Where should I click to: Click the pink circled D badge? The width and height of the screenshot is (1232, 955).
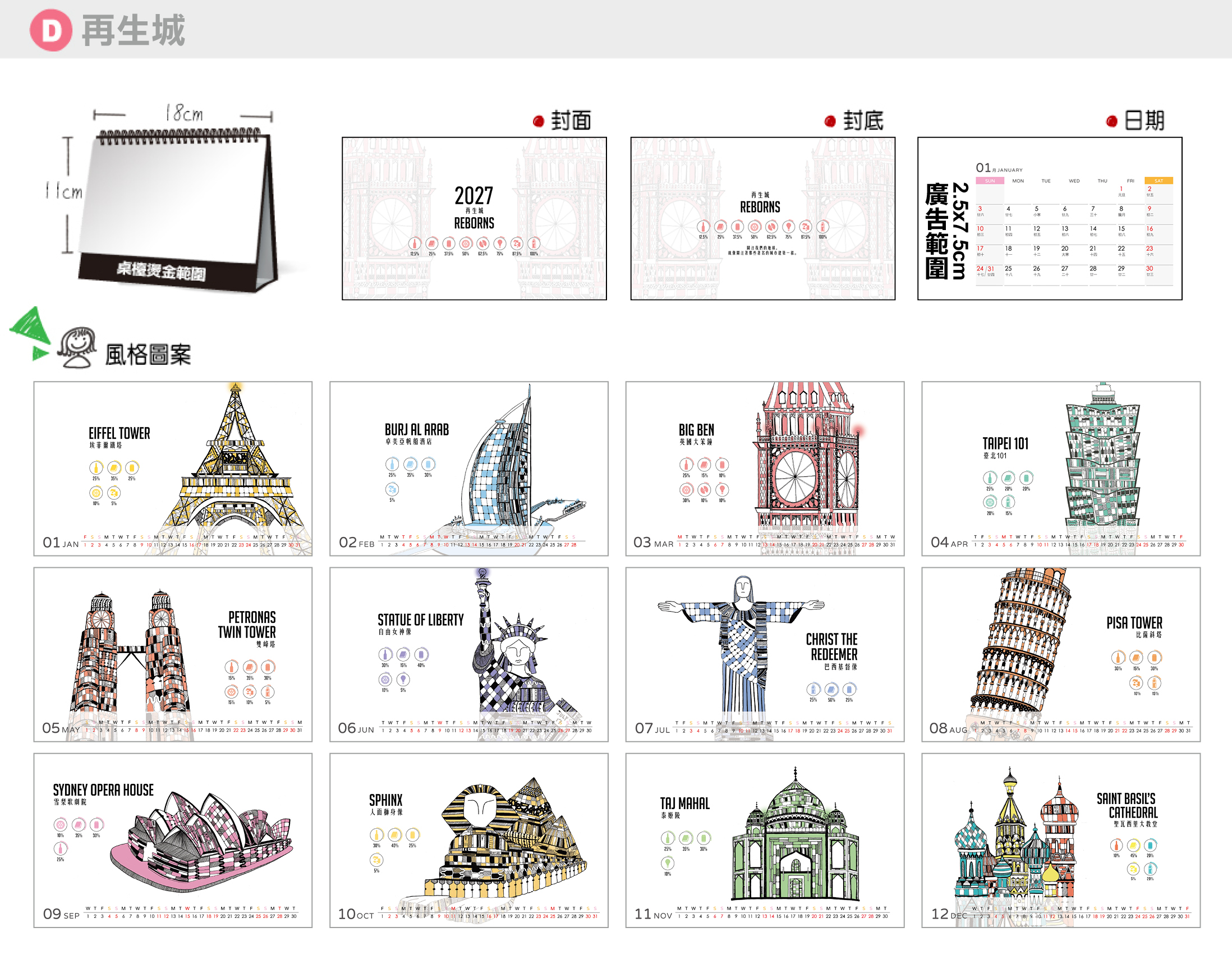(x=50, y=30)
